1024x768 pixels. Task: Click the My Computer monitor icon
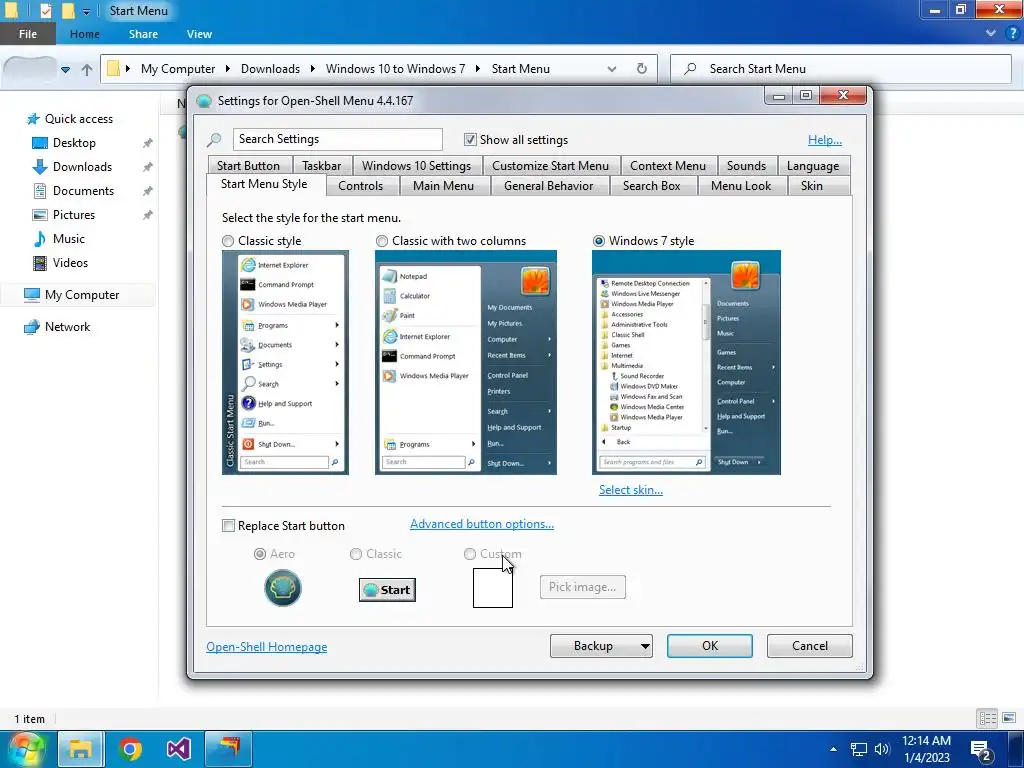(32, 295)
